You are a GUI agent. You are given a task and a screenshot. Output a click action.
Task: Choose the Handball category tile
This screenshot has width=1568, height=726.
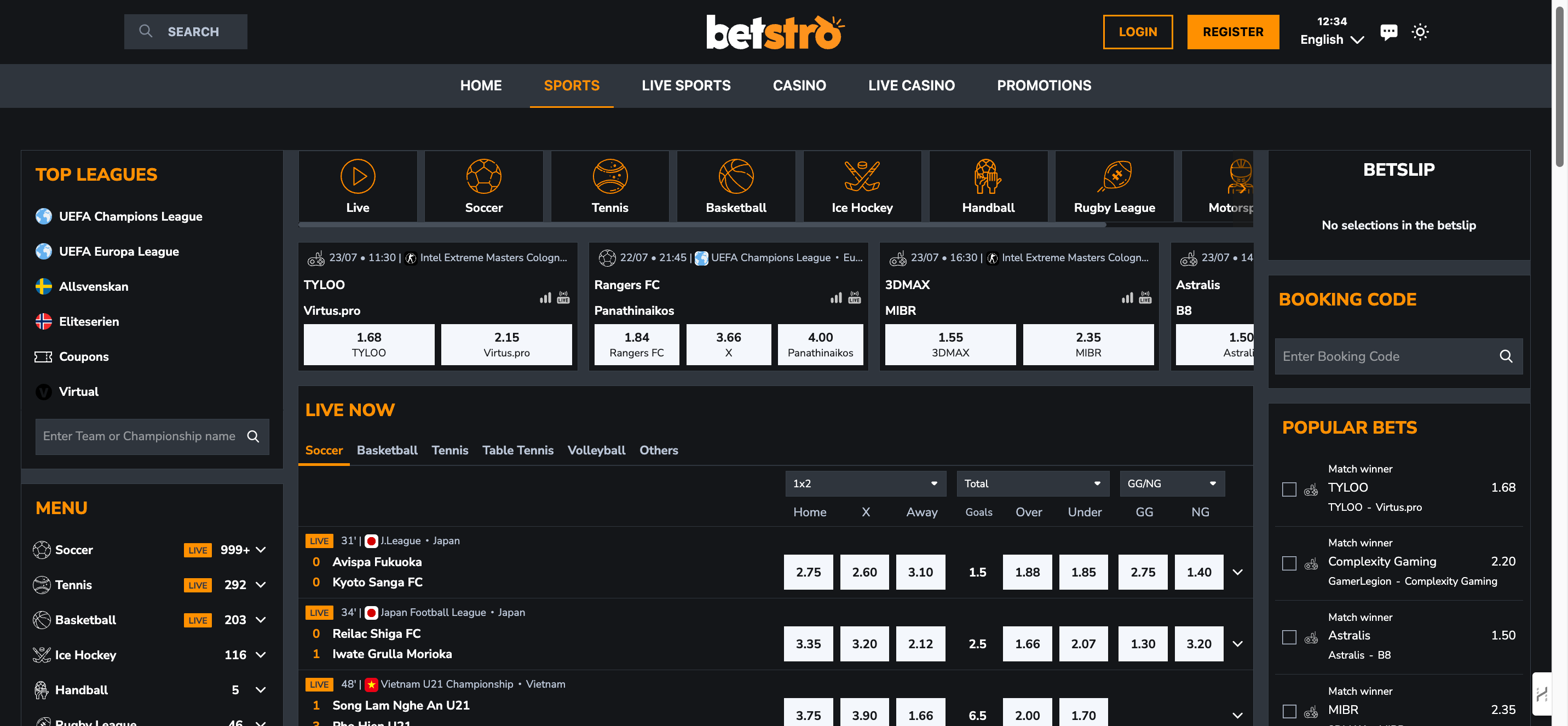[989, 186]
